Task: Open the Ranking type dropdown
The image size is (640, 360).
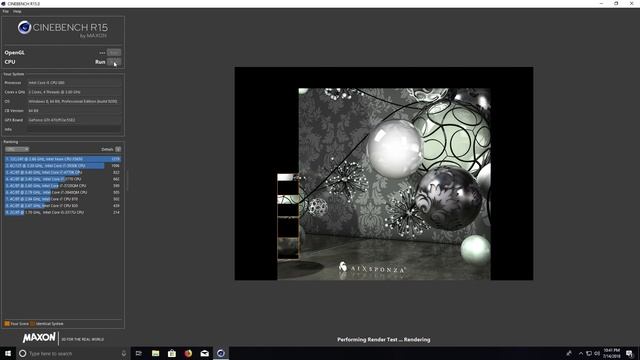Action: click(x=17, y=149)
